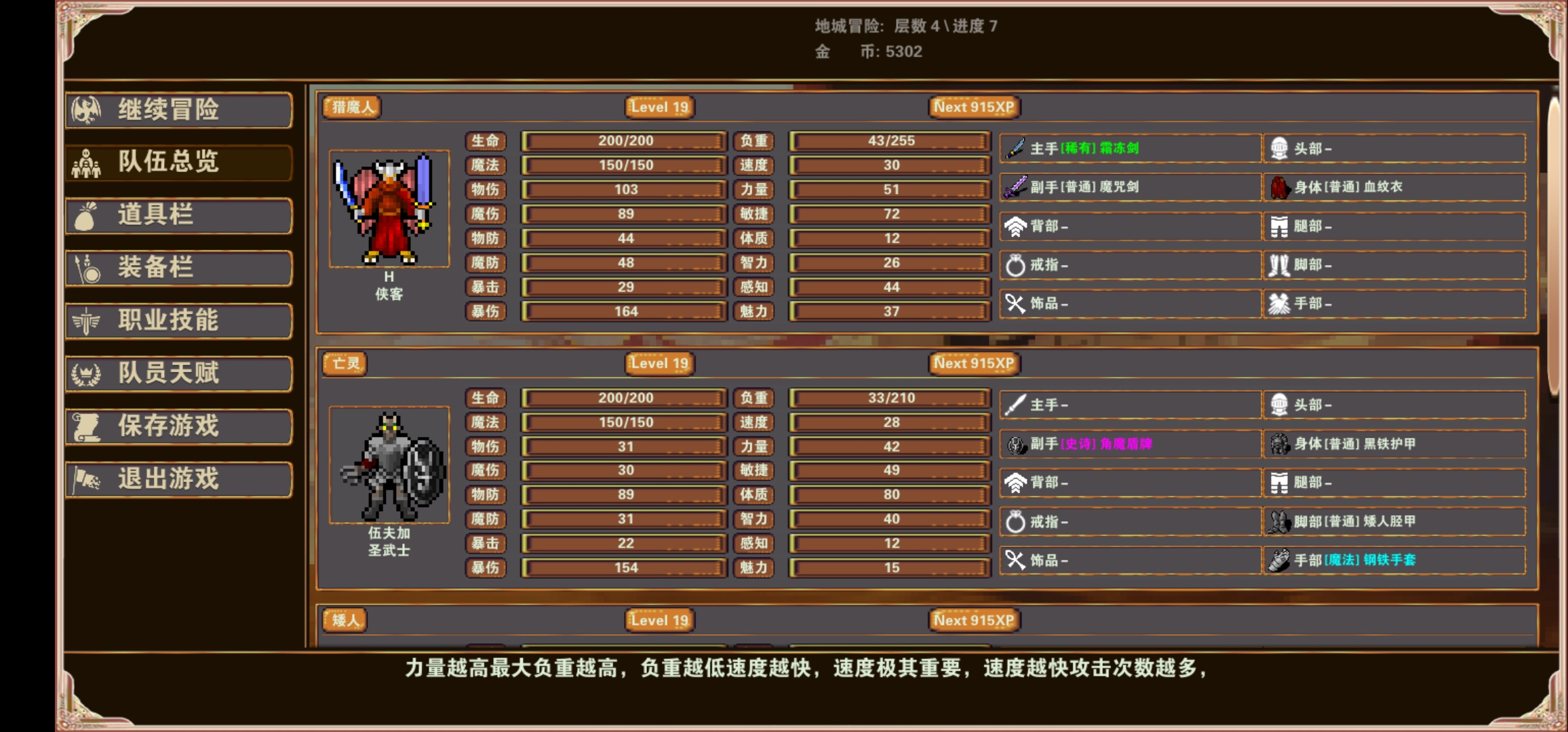
Task: Open the 职业技能 class skills menu
Action: [x=179, y=321]
